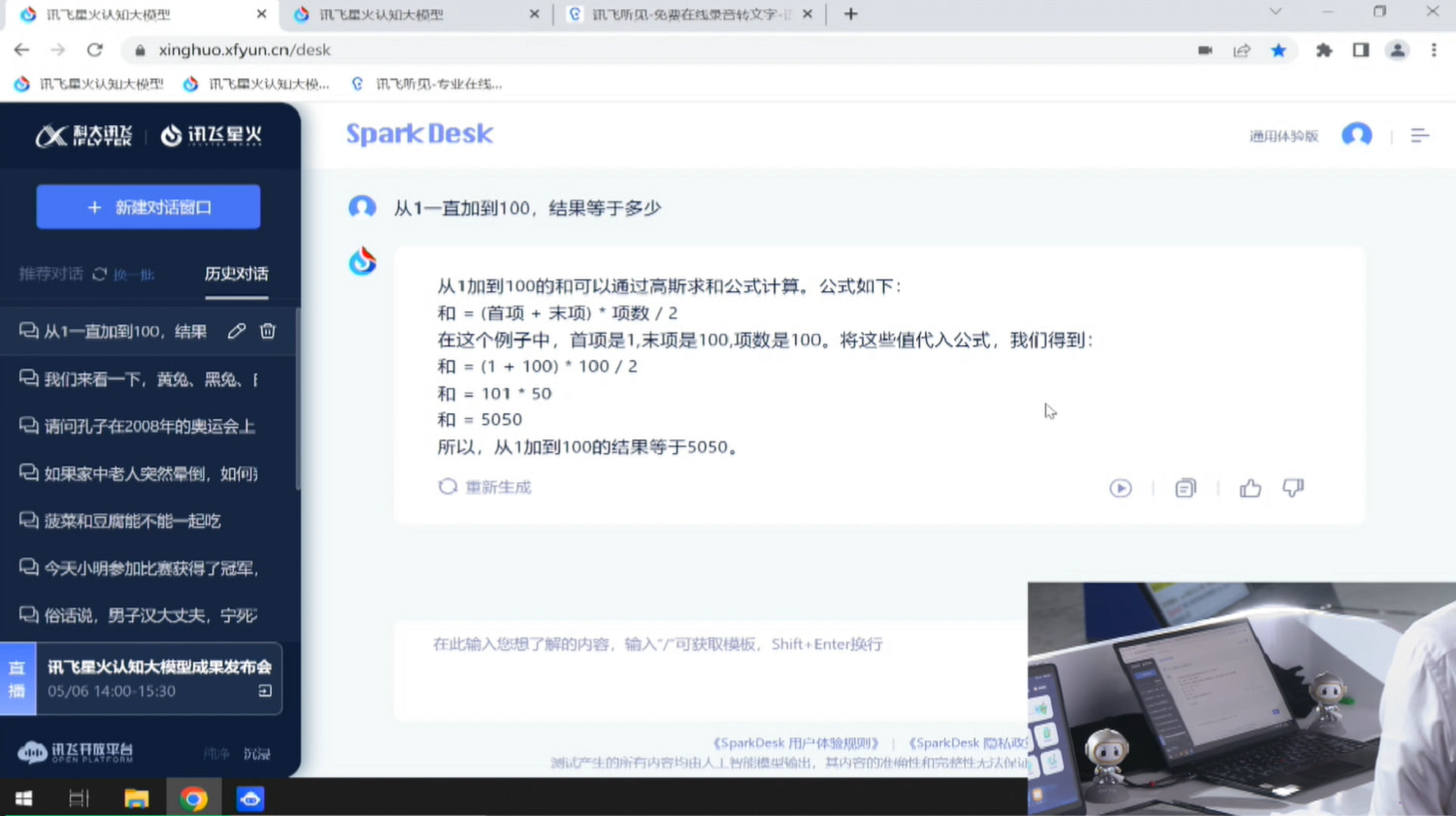
Task: Go back in browser history
Action: point(21,49)
